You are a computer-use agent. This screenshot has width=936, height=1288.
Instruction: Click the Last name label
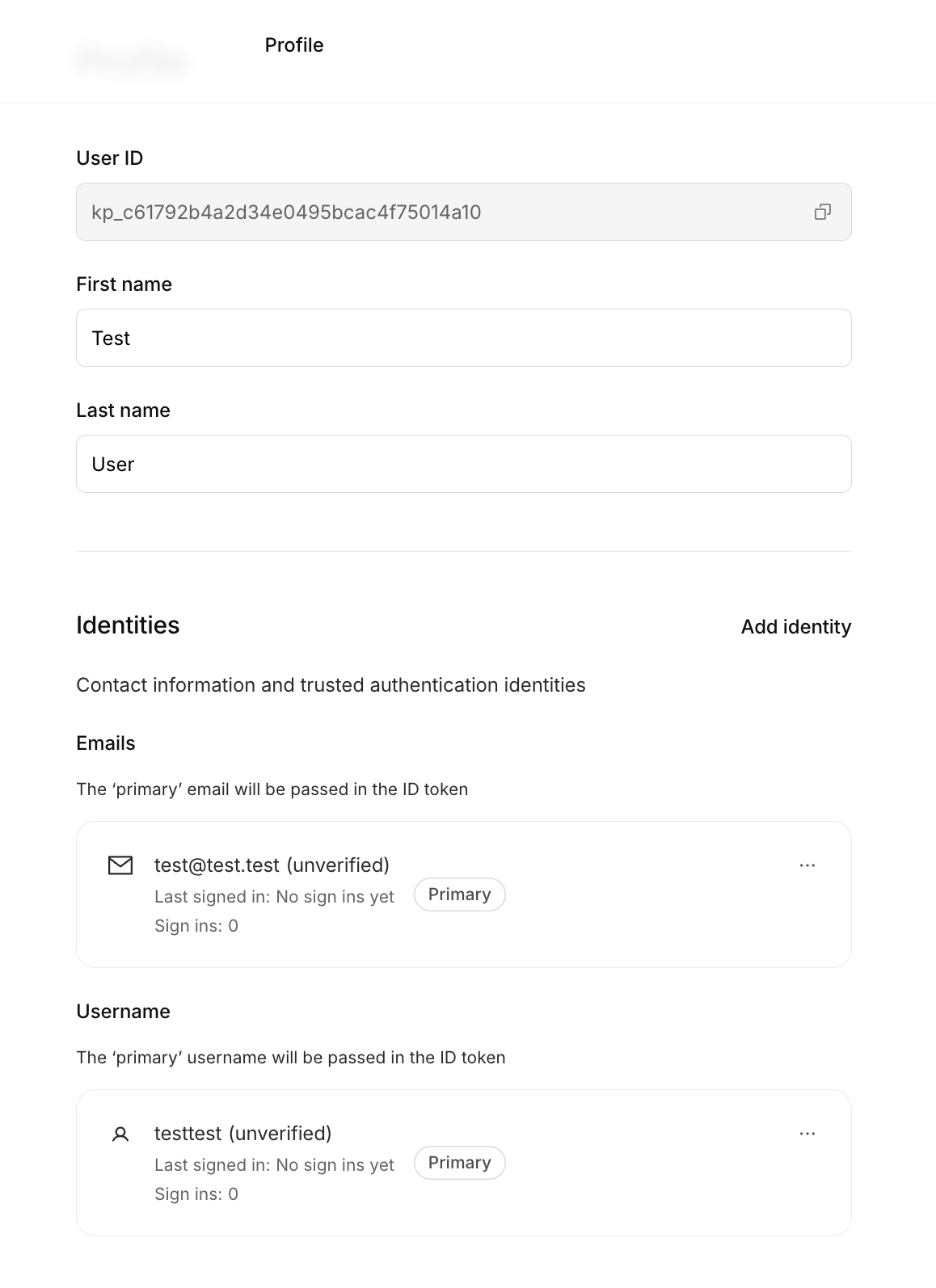pyautogui.click(x=124, y=410)
